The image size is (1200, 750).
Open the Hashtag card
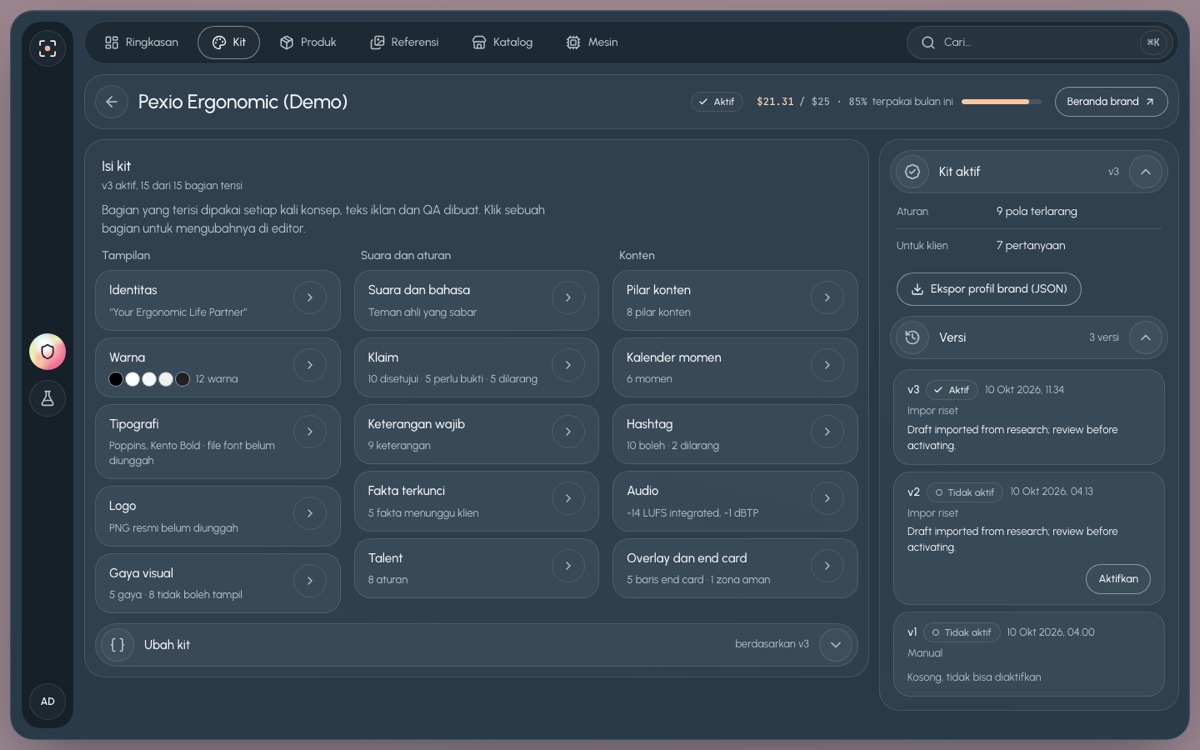(735, 434)
